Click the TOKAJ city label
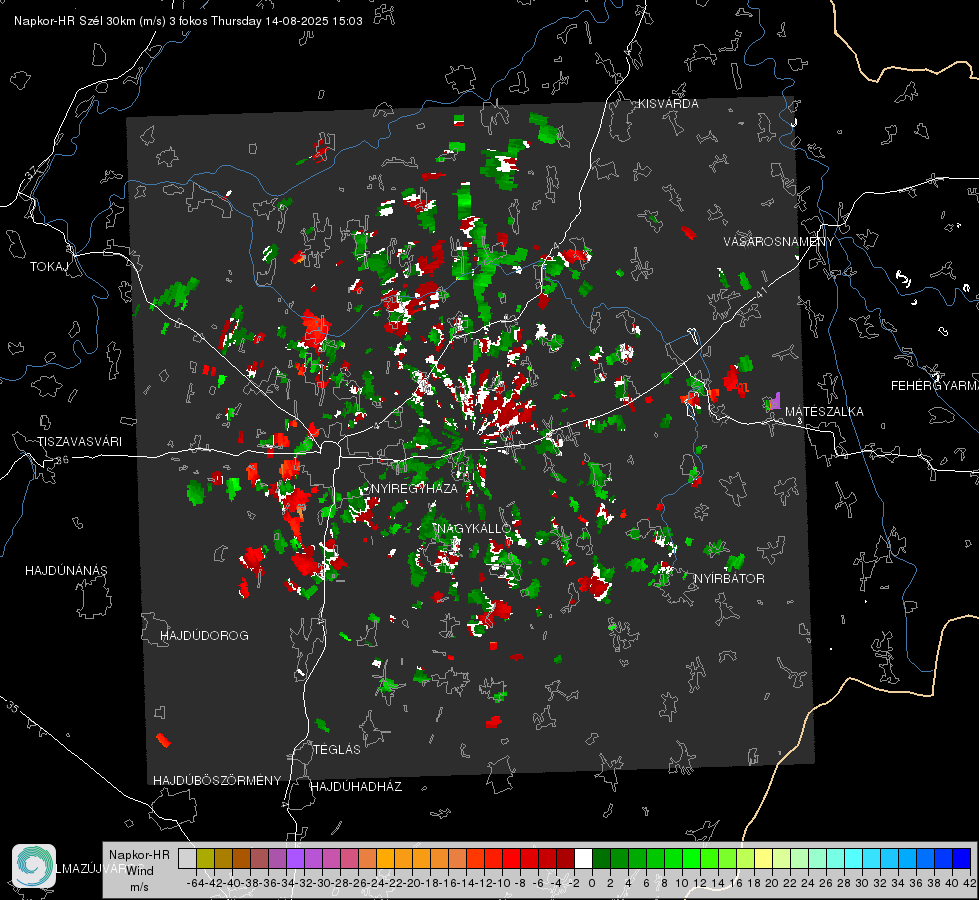This screenshot has width=979, height=900. click(x=49, y=267)
